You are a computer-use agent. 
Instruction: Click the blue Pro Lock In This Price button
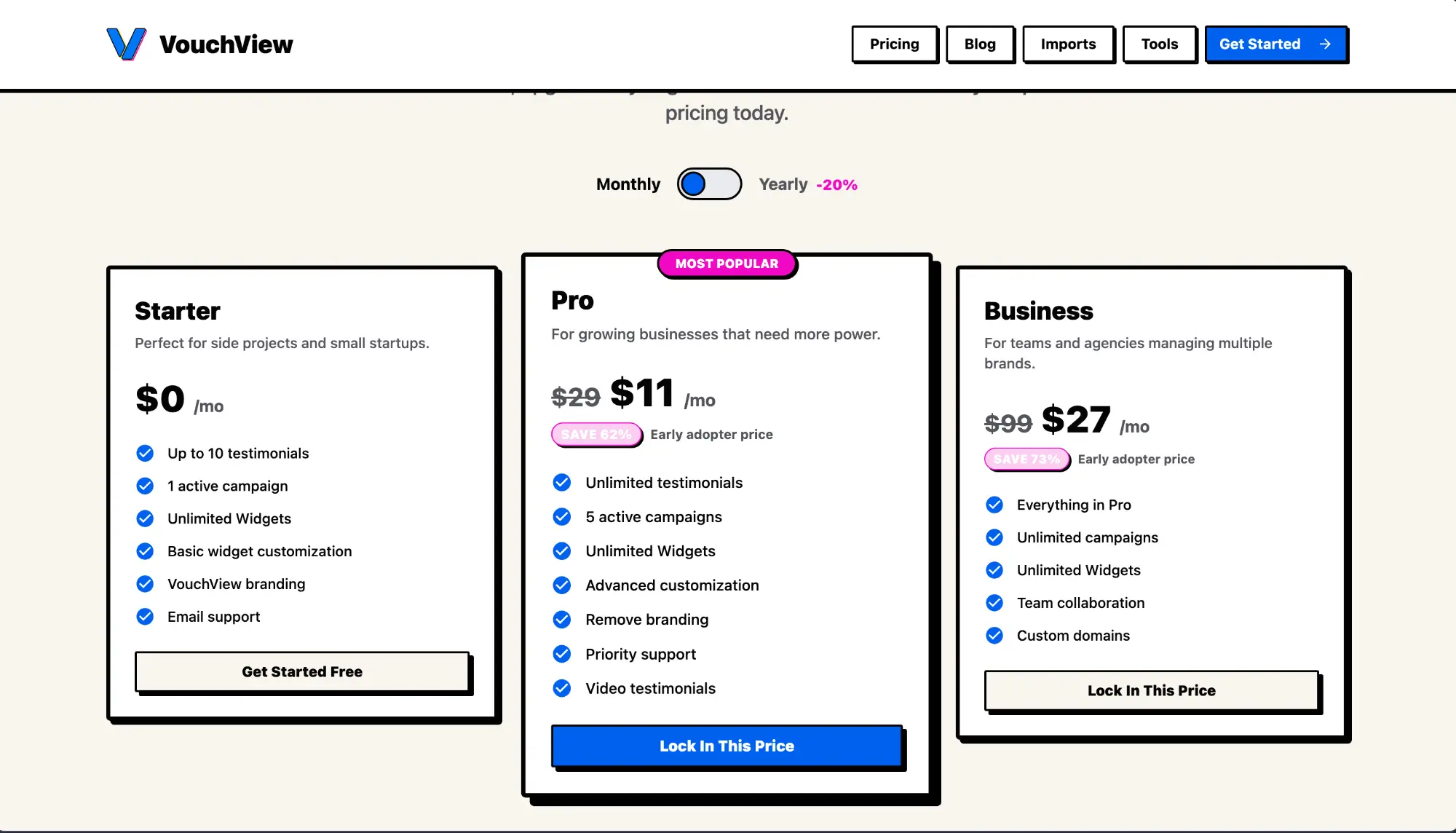tap(727, 746)
